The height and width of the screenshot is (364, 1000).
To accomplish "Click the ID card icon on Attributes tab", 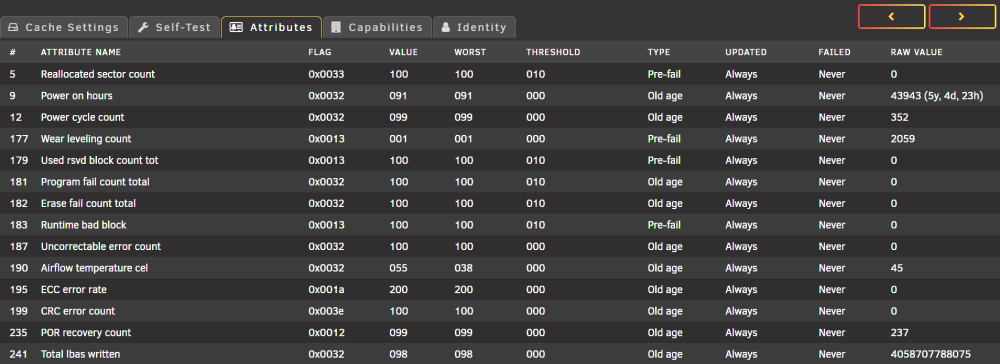I will point(236,27).
